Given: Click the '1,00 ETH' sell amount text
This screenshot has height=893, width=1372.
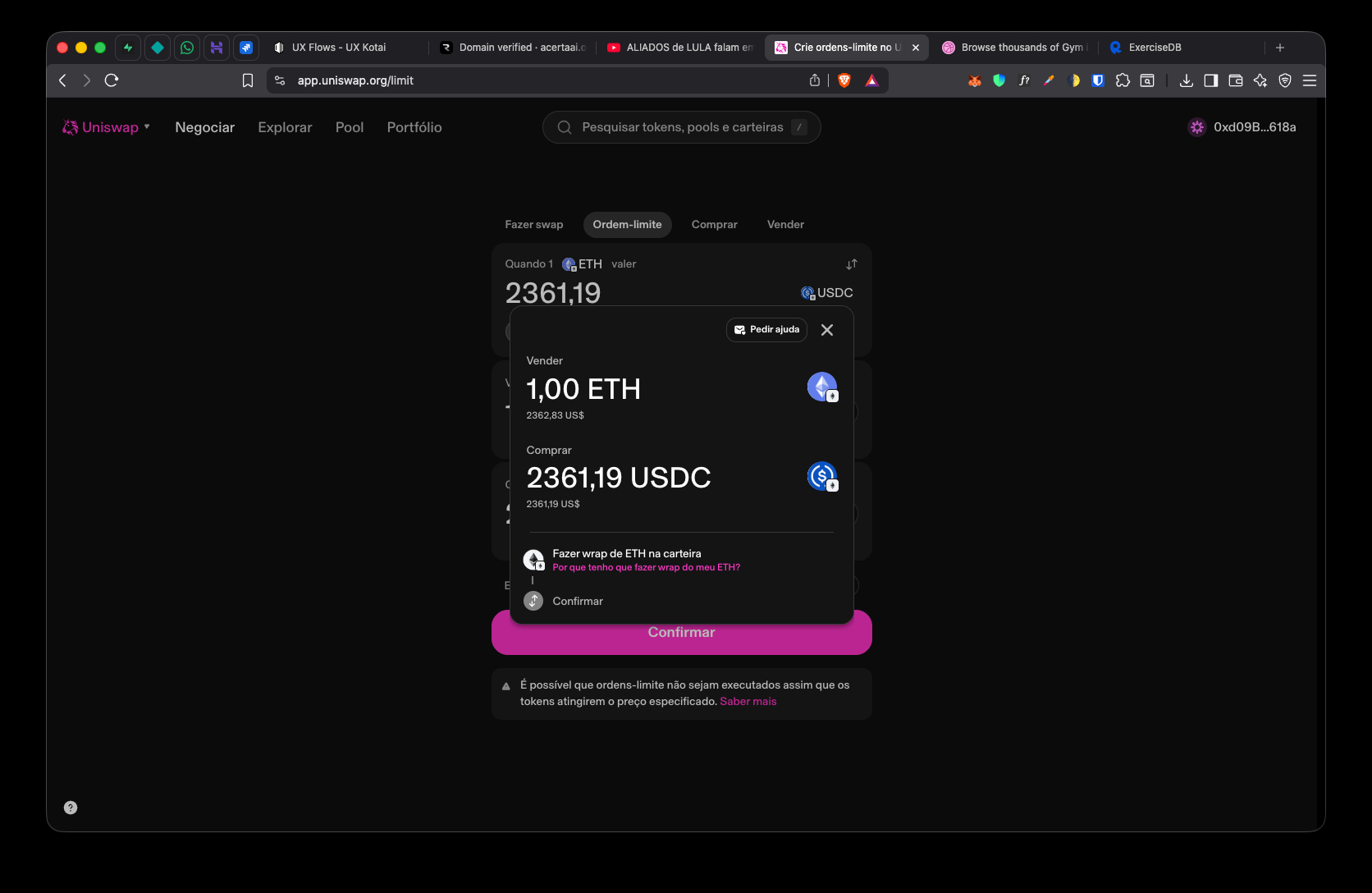Looking at the screenshot, I should (583, 389).
